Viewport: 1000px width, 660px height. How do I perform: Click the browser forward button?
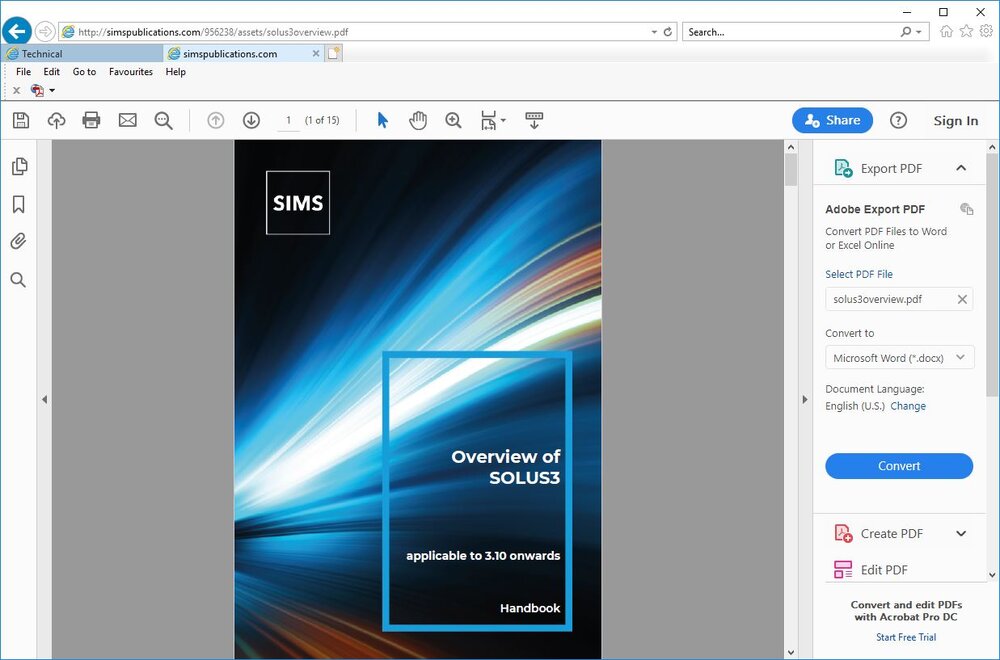coord(45,31)
